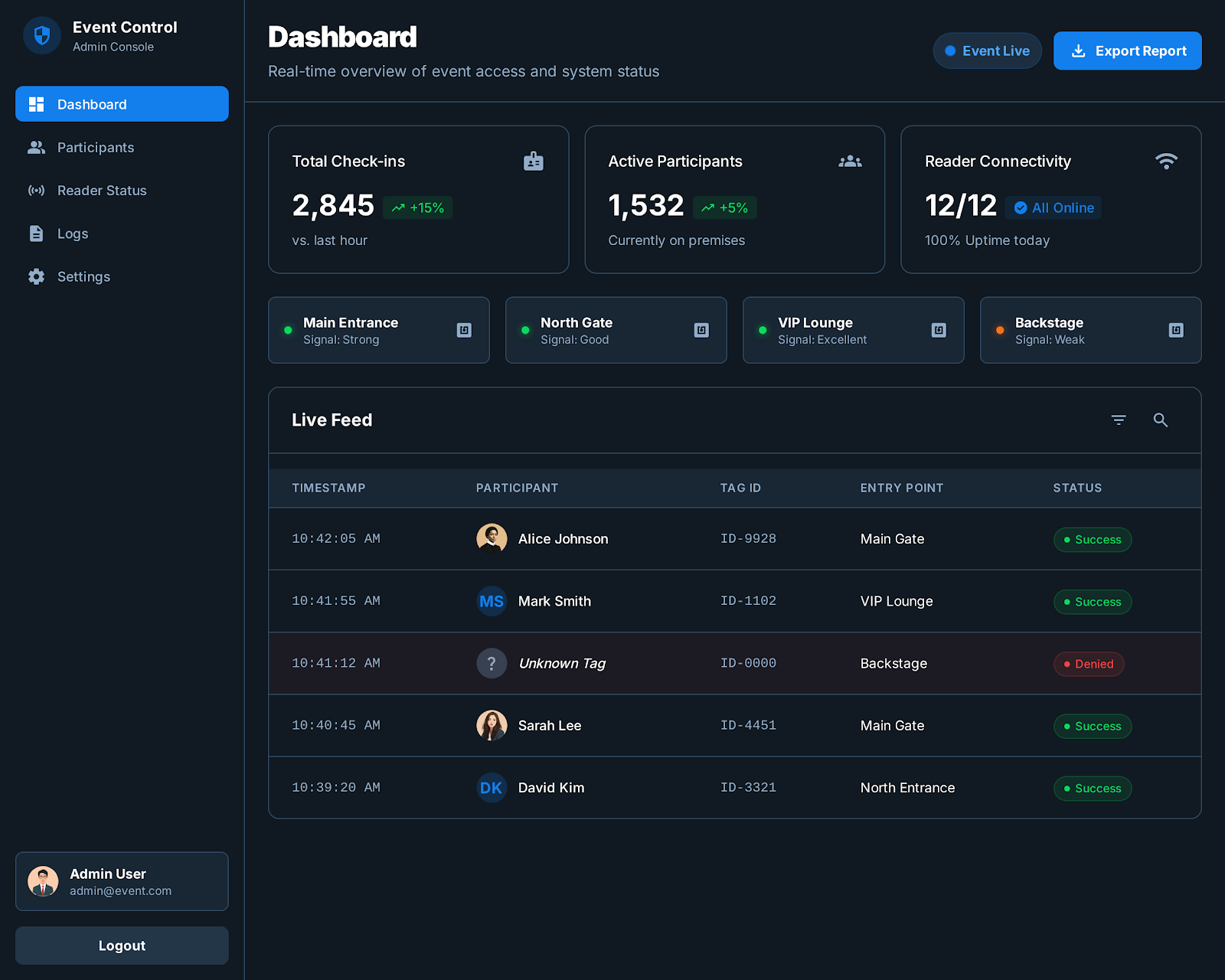Click the badge icon on Total Check-ins card
Image resolution: width=1225 pixels, height=980 pixels.
[x=534, y=161]
